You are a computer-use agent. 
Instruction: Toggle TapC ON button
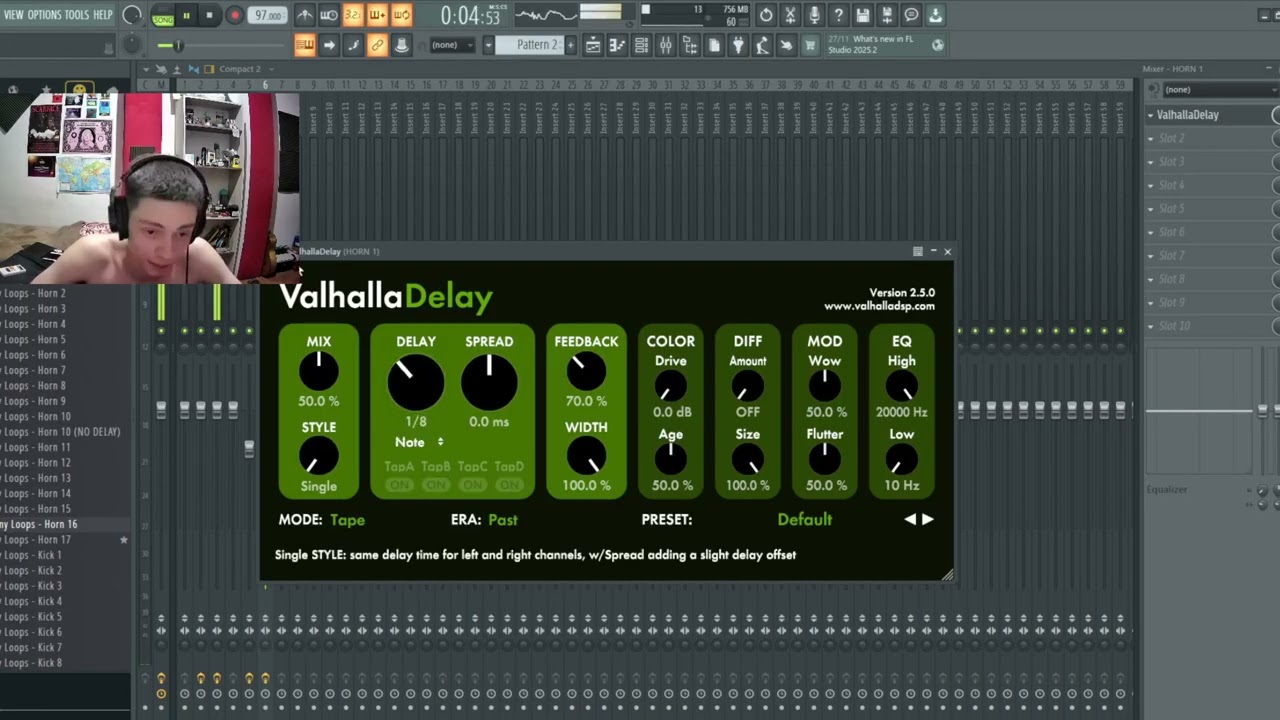click(x=473, y=485)
